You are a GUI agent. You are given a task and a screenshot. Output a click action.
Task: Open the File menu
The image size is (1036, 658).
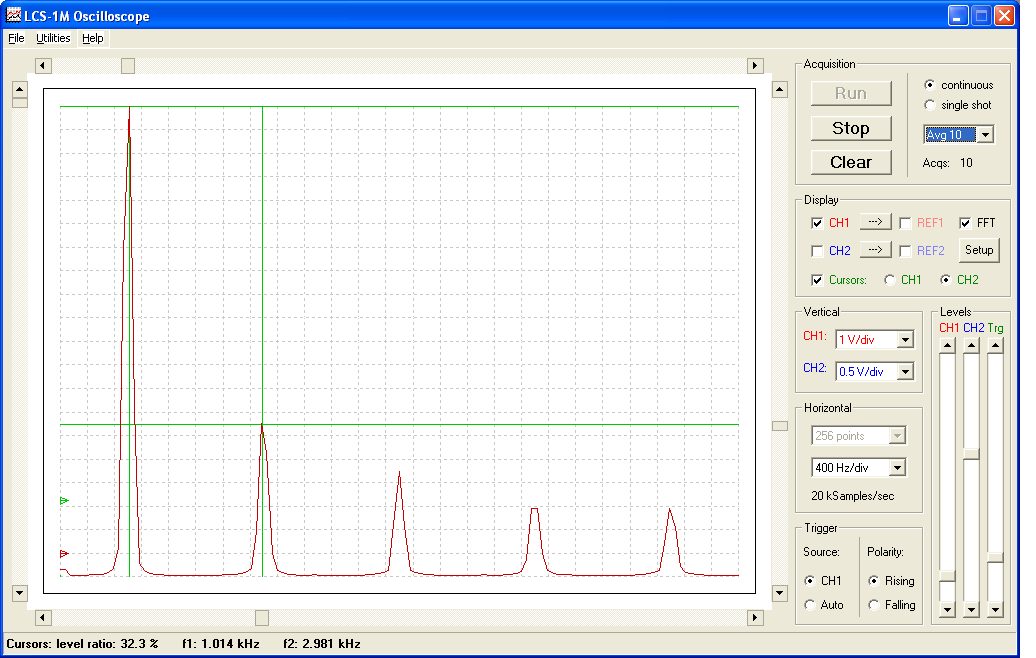point(16,38)
